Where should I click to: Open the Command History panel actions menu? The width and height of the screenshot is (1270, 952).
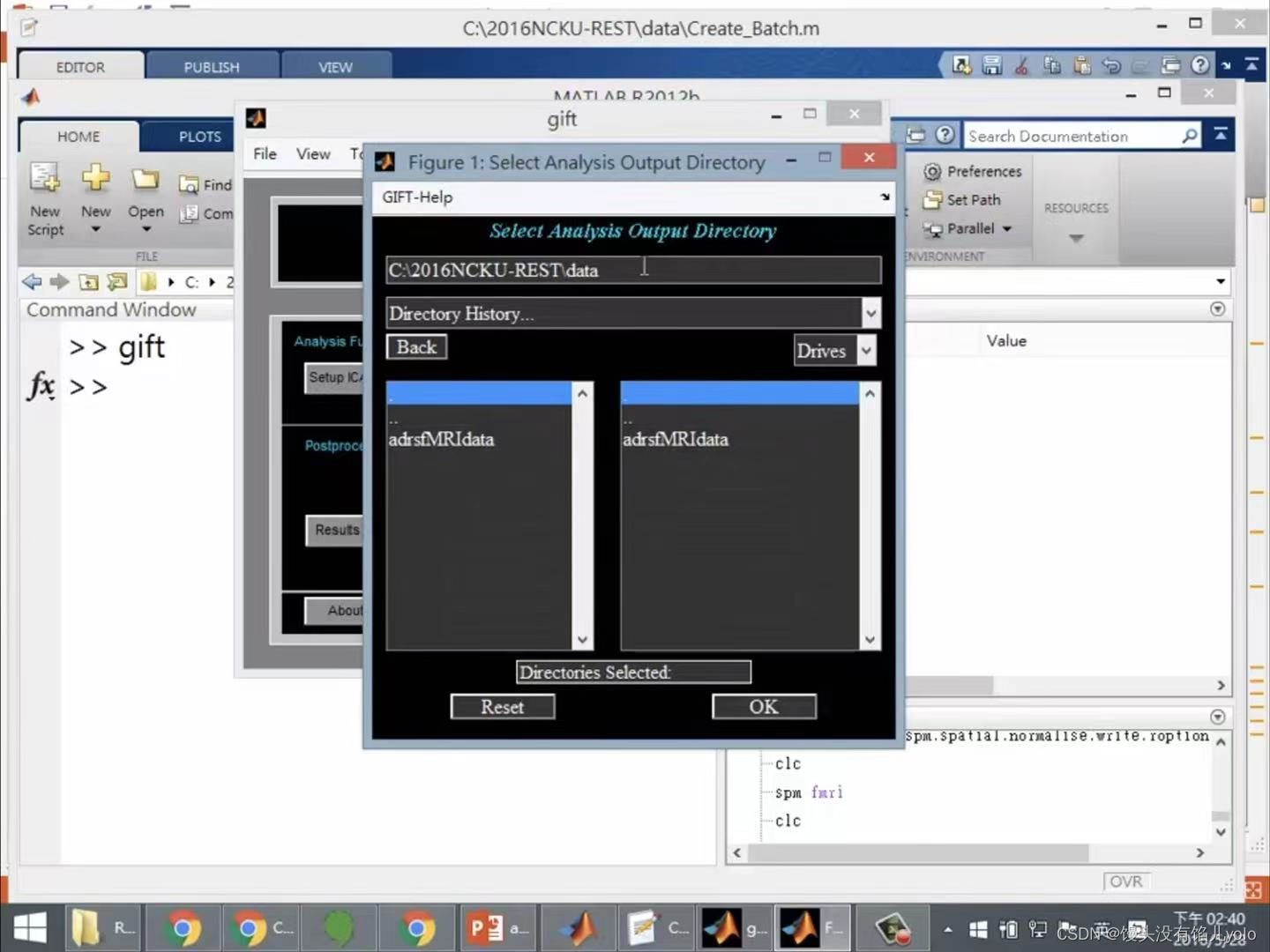pyautogui.click(x=1218, y=717)
